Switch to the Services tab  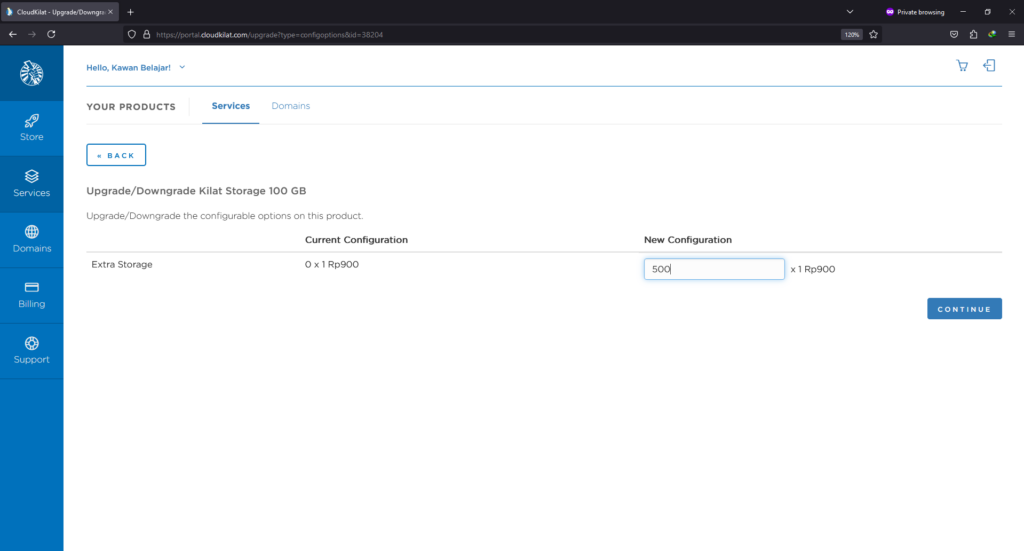[x=230, y=106]
